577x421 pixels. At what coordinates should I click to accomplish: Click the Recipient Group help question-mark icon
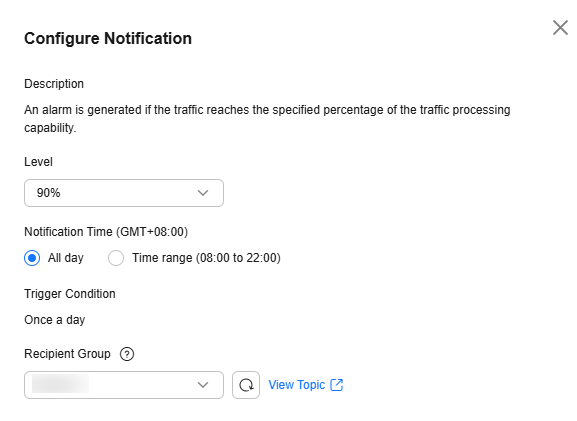click(127, 354)
